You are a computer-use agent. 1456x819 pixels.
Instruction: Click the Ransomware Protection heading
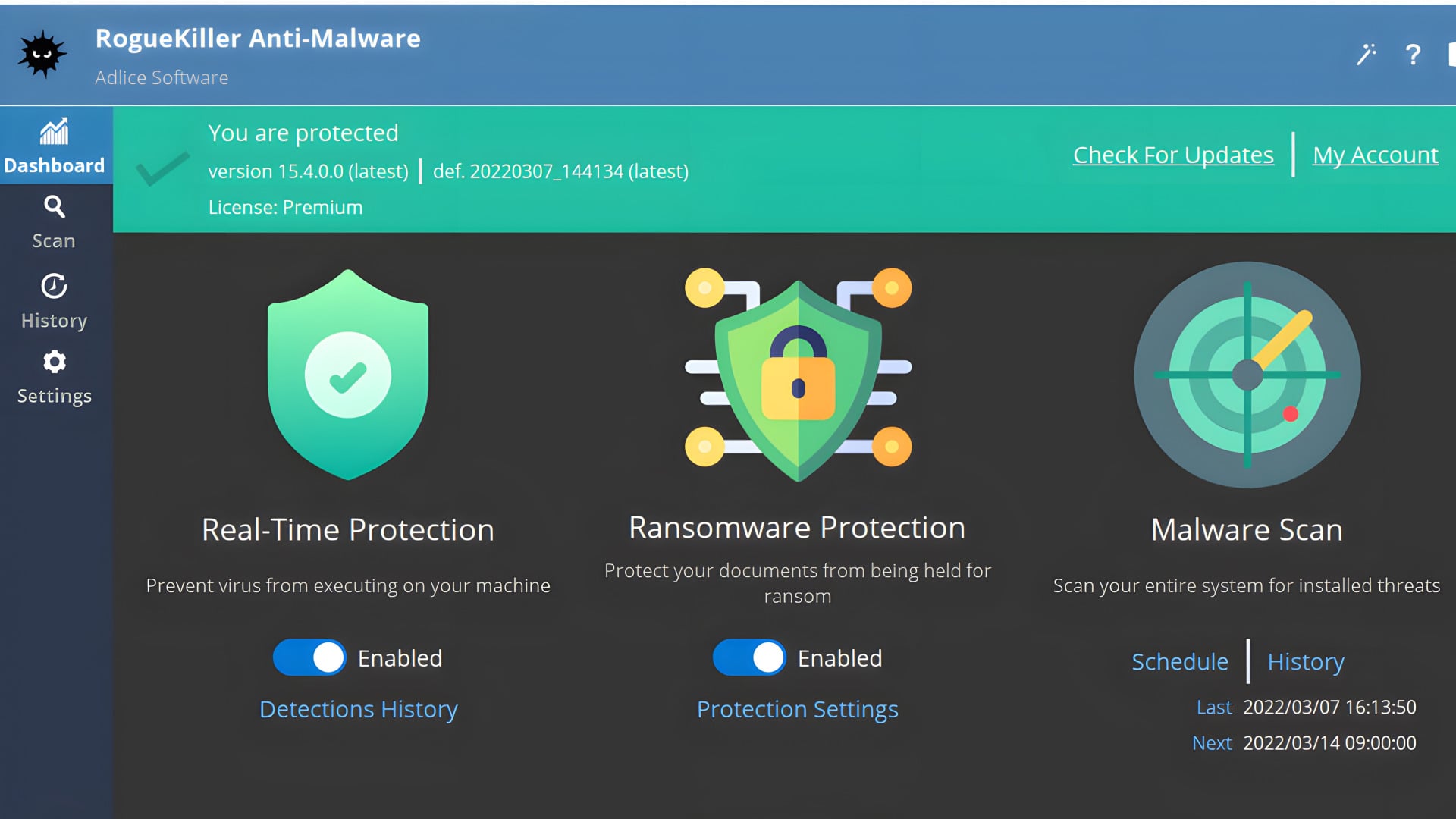click(x=798, y=527)
